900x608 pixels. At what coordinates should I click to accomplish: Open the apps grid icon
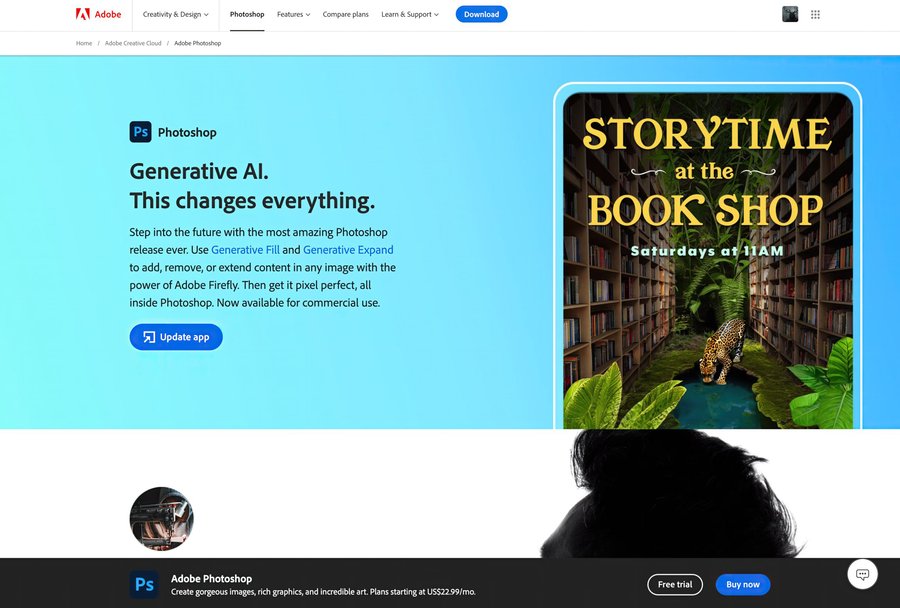pos(815,14)
